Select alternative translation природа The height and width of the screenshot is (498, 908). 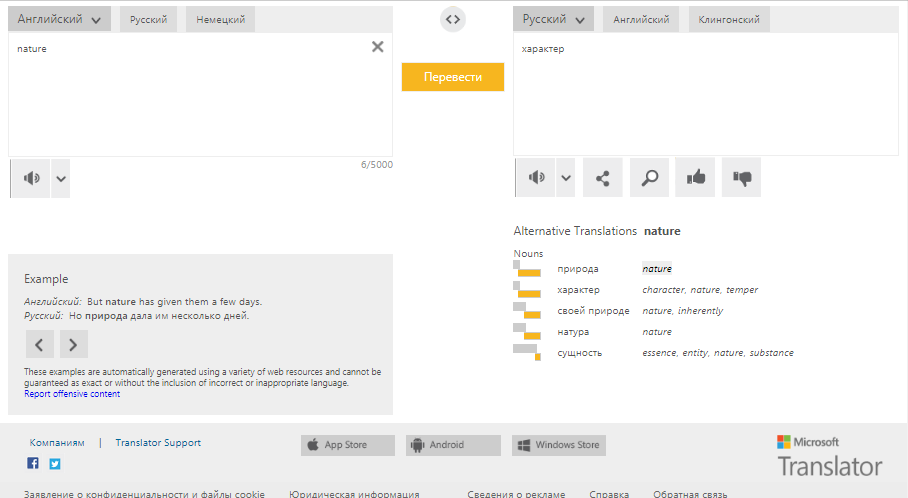(x=577, y=269)
